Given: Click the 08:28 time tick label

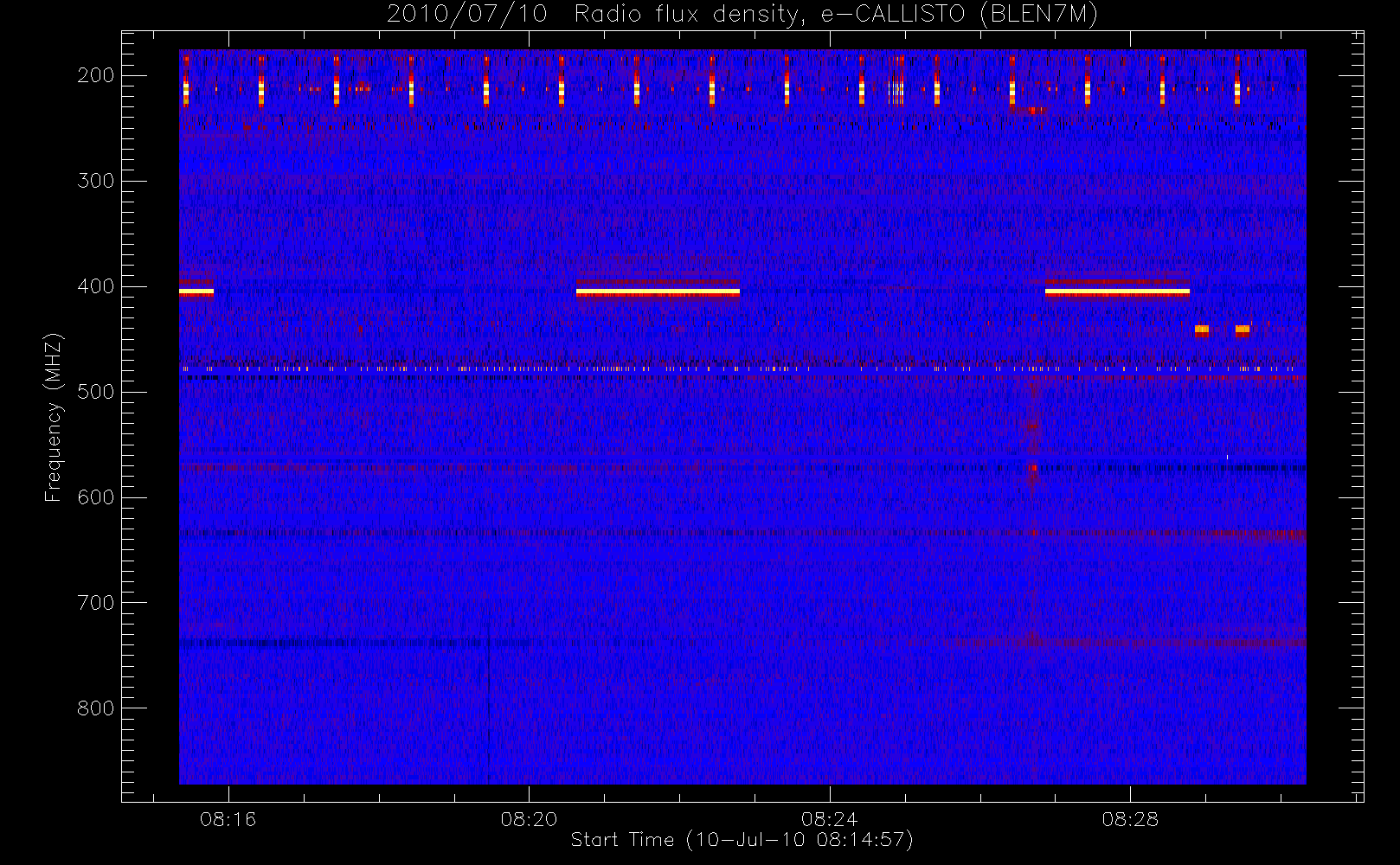Looking at the screenshot, I should pyautogui.click(x=1130, y=819).
